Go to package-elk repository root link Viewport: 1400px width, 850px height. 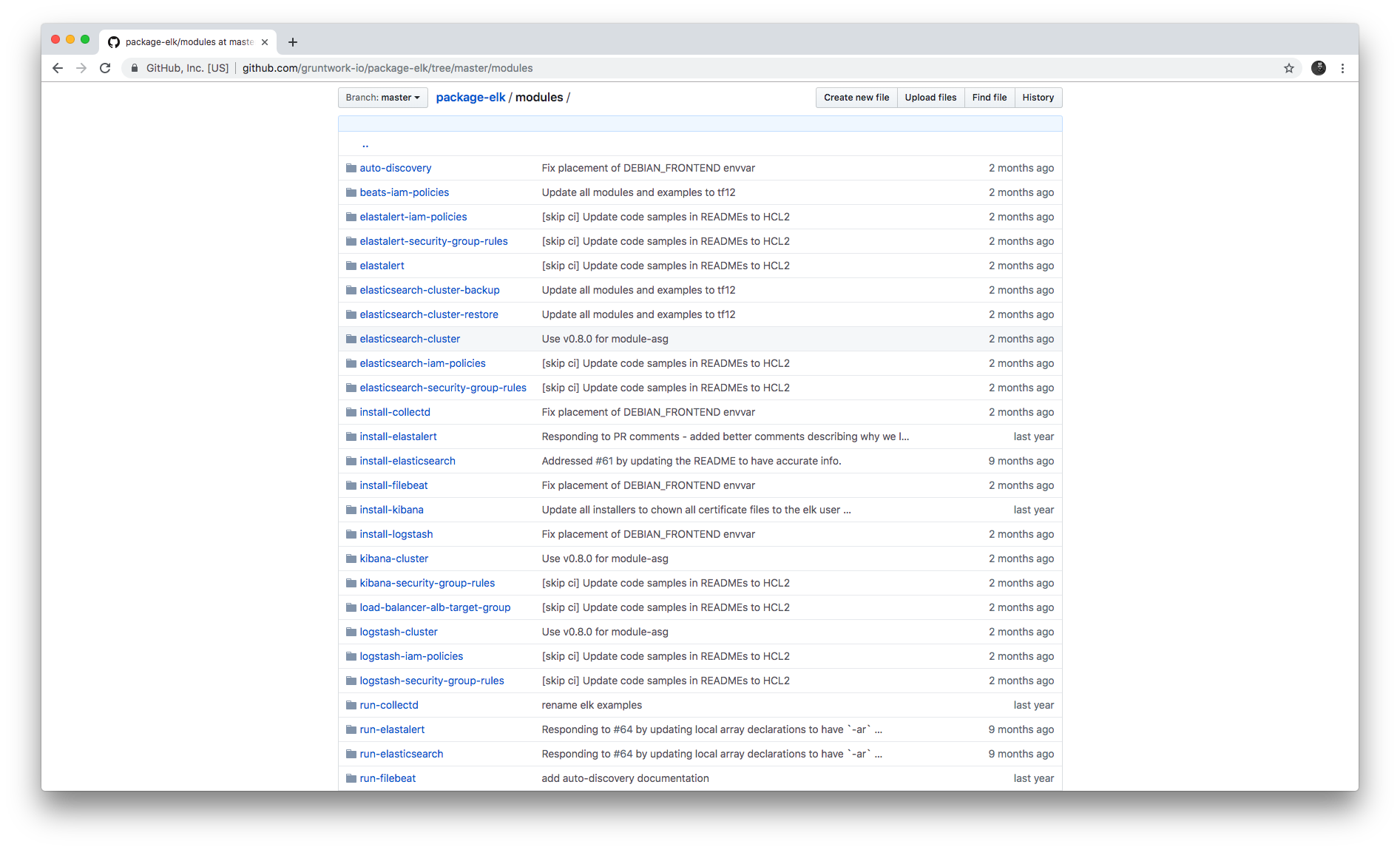pos(470,98)
